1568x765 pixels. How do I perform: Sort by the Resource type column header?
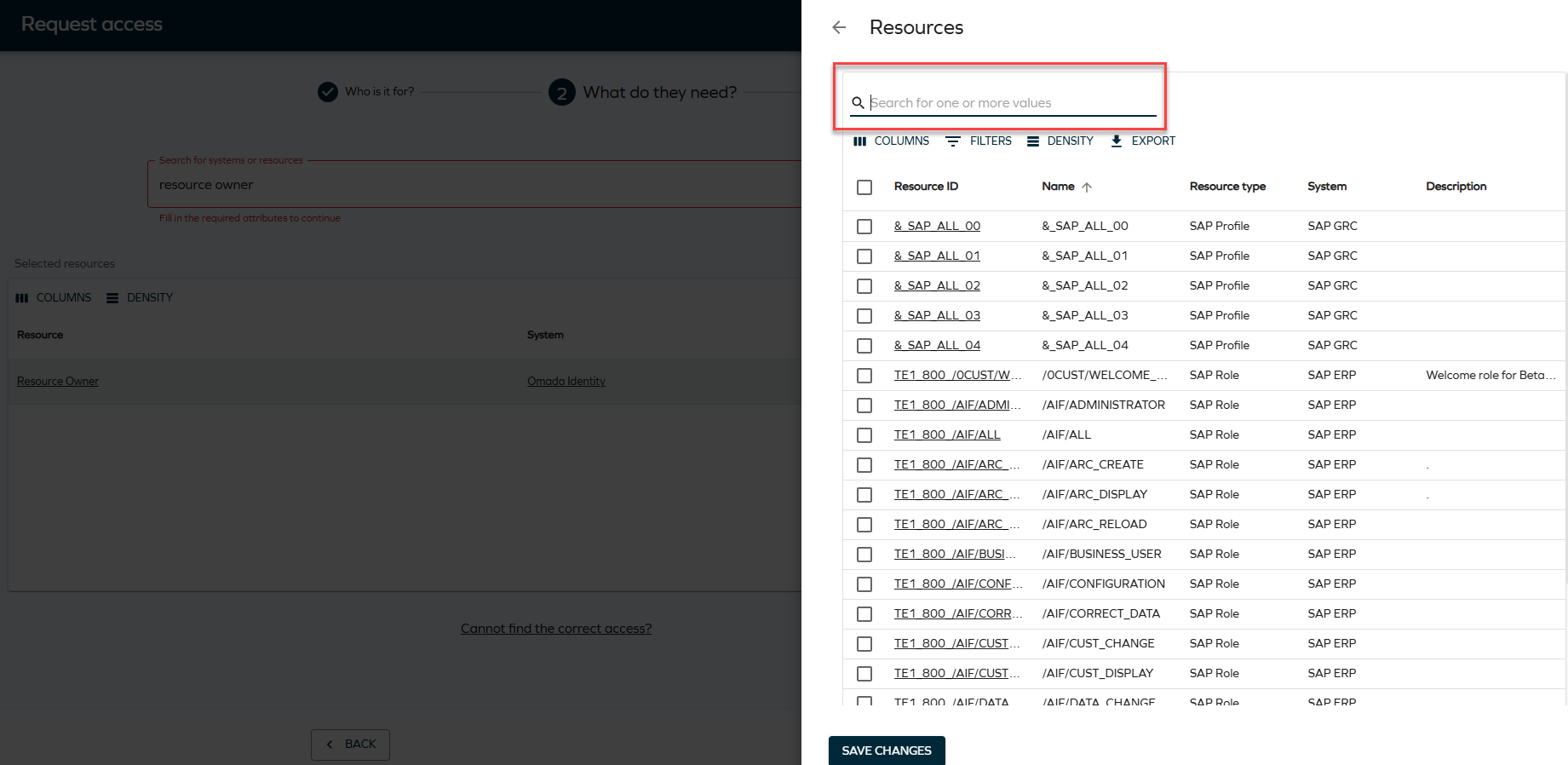click(x=1227, y=187)
